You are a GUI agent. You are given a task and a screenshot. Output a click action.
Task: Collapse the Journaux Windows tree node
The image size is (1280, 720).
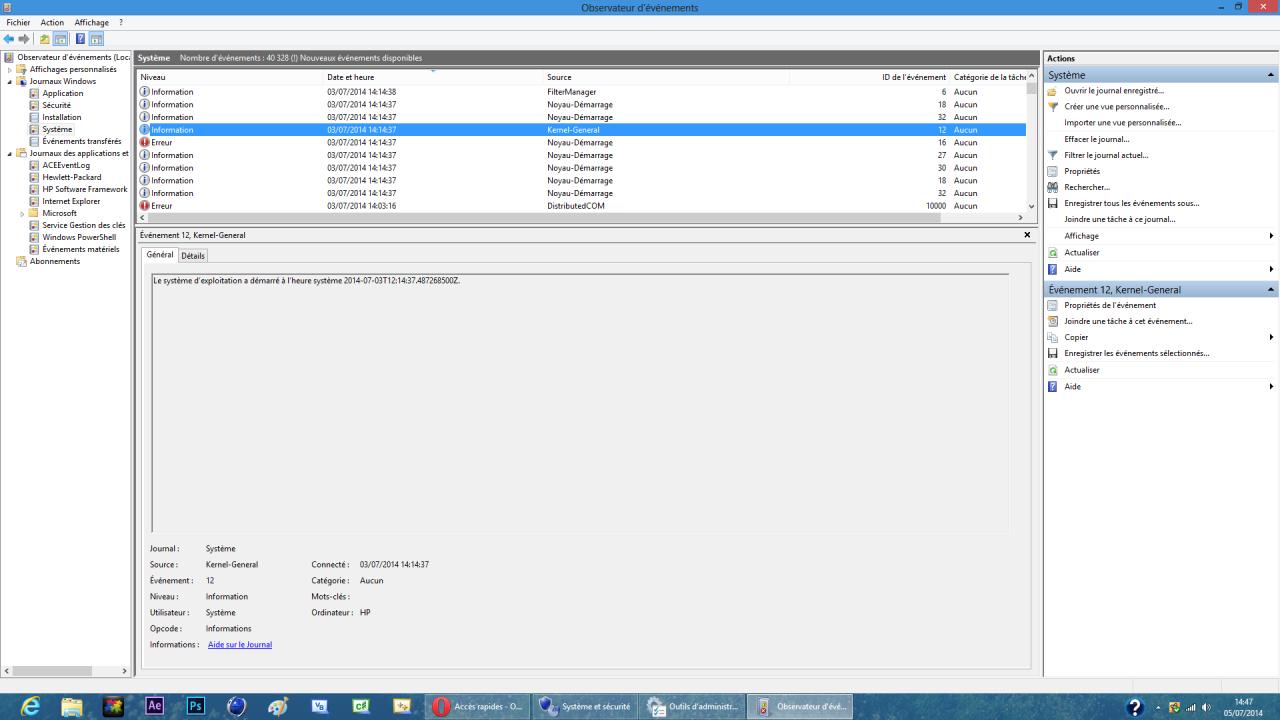(x=10, y=82)
